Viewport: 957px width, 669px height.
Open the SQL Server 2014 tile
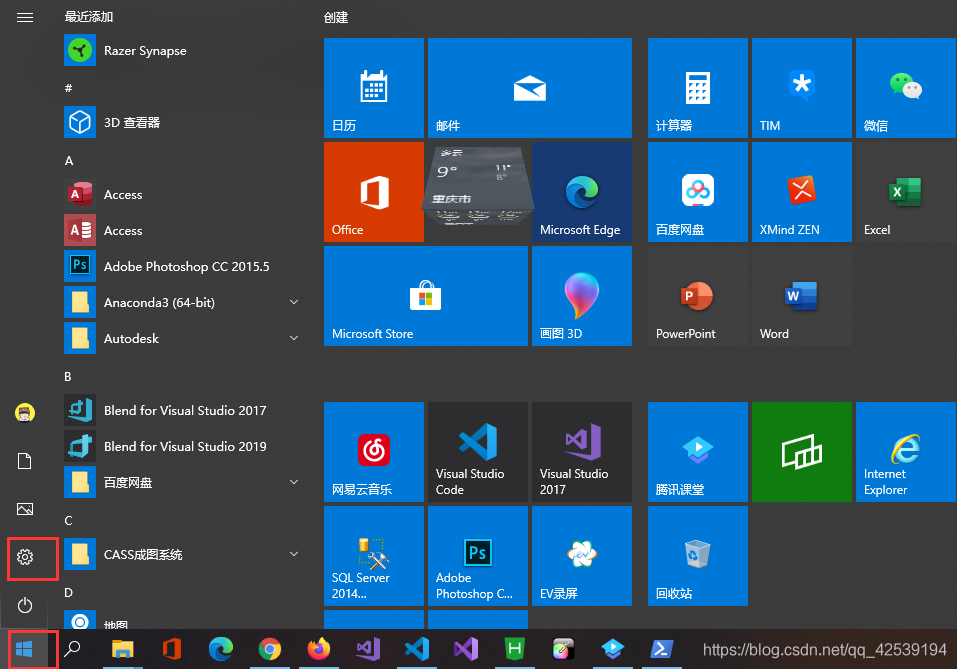coord(374,556)
